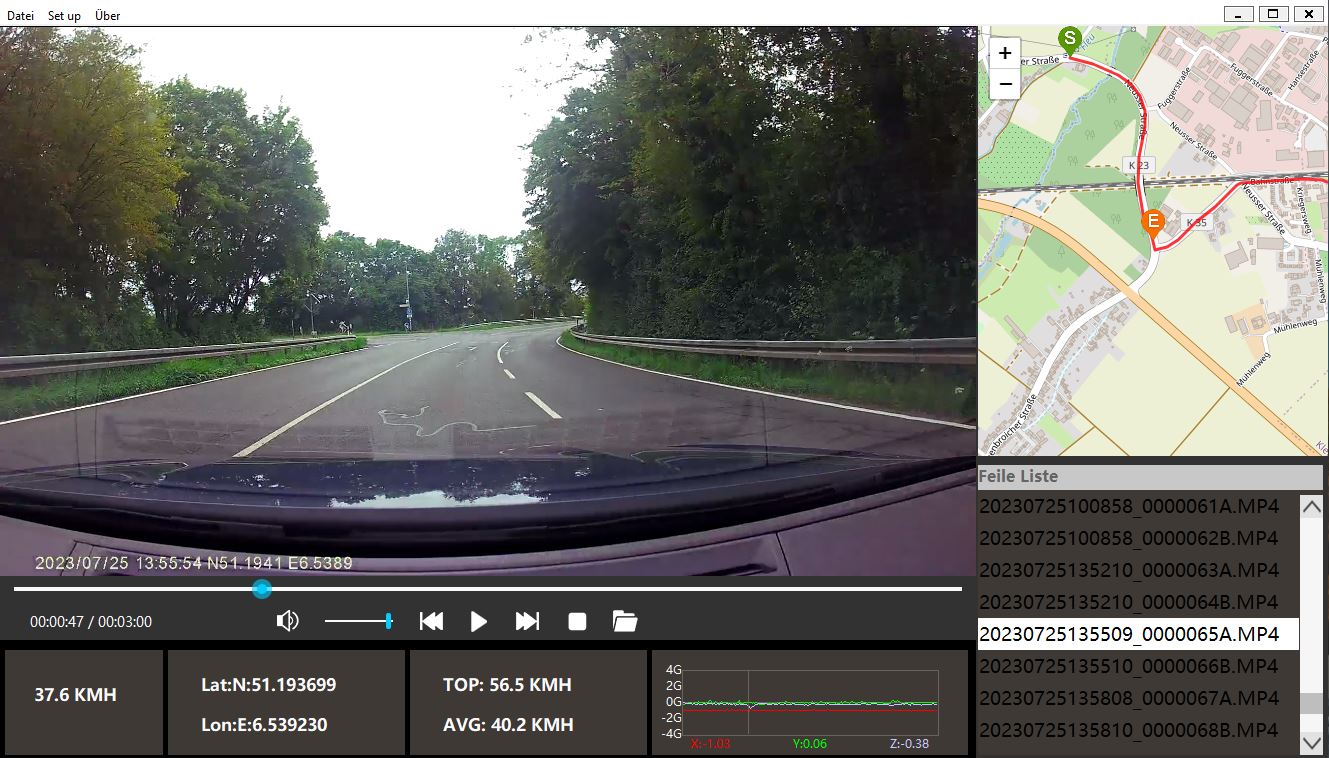Mute audio with the speaker icon

pyautogui.click(x=287, y=622)
